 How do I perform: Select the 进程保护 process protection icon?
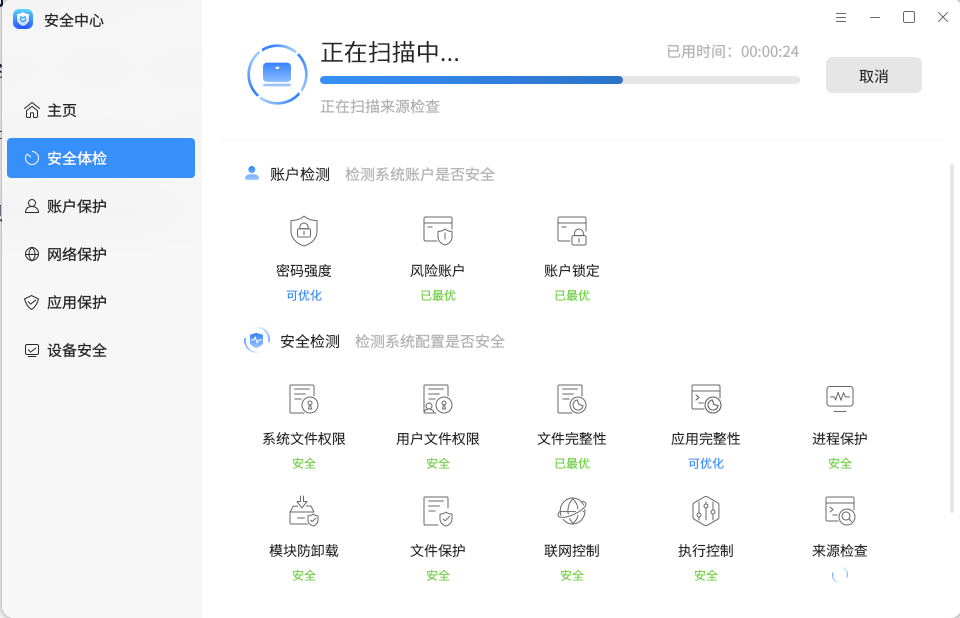(839, 397)
